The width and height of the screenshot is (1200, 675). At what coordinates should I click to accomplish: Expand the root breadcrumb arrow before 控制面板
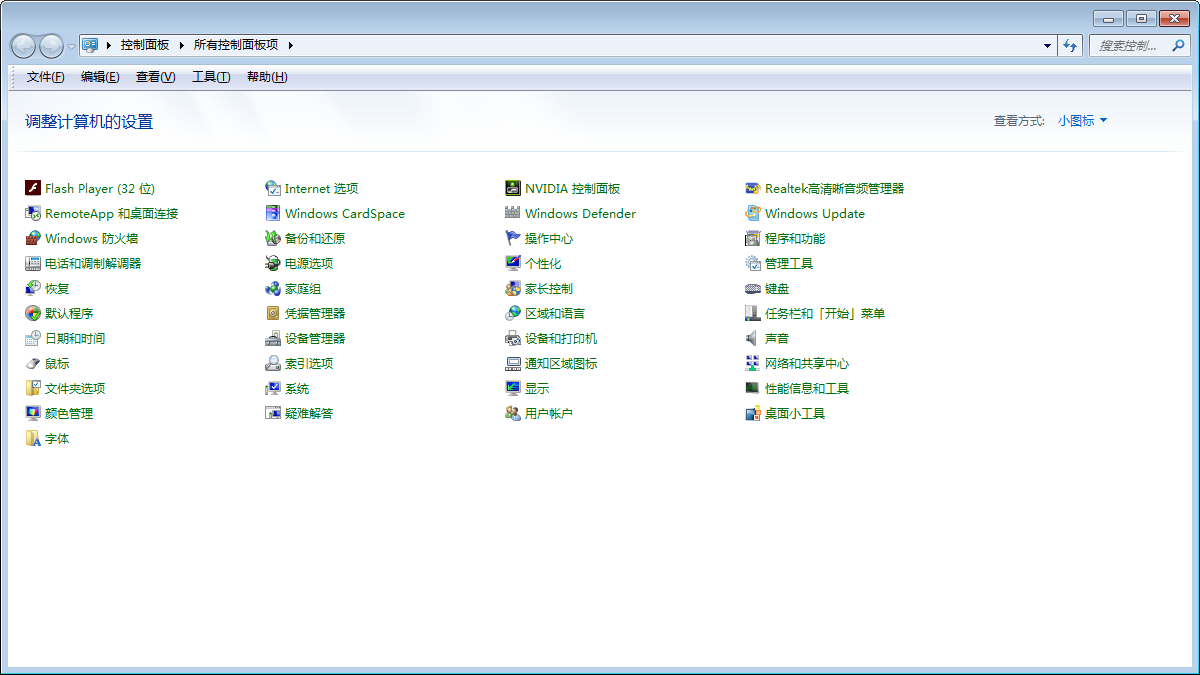pyautogui.click(x=108, y=45)
